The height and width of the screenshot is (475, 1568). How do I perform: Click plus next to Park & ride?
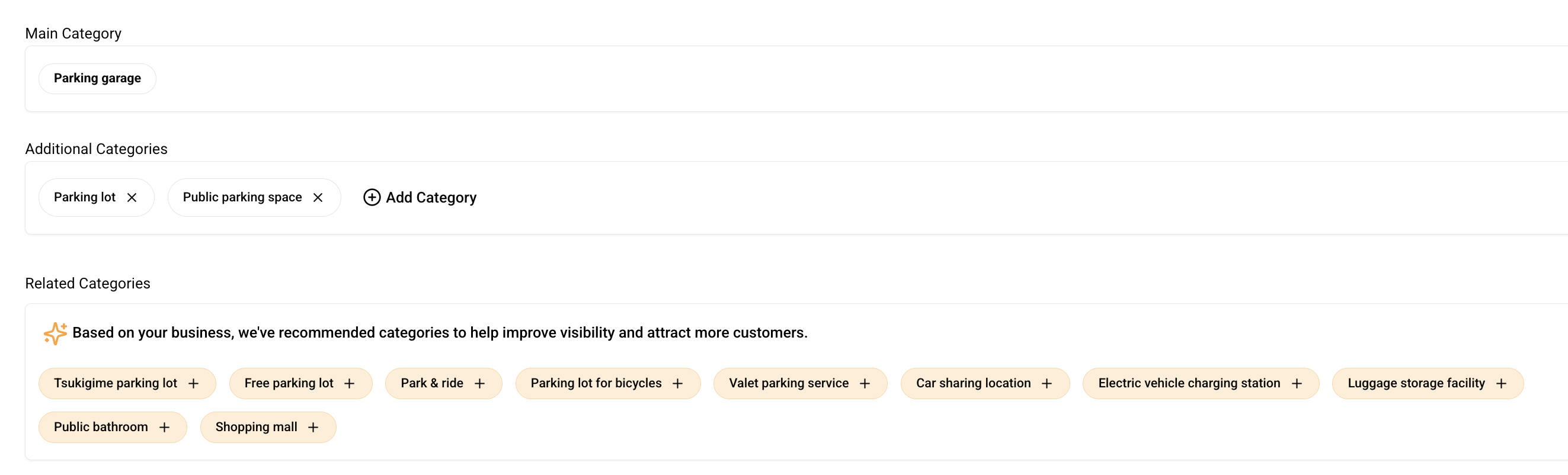tap(479, 384)
